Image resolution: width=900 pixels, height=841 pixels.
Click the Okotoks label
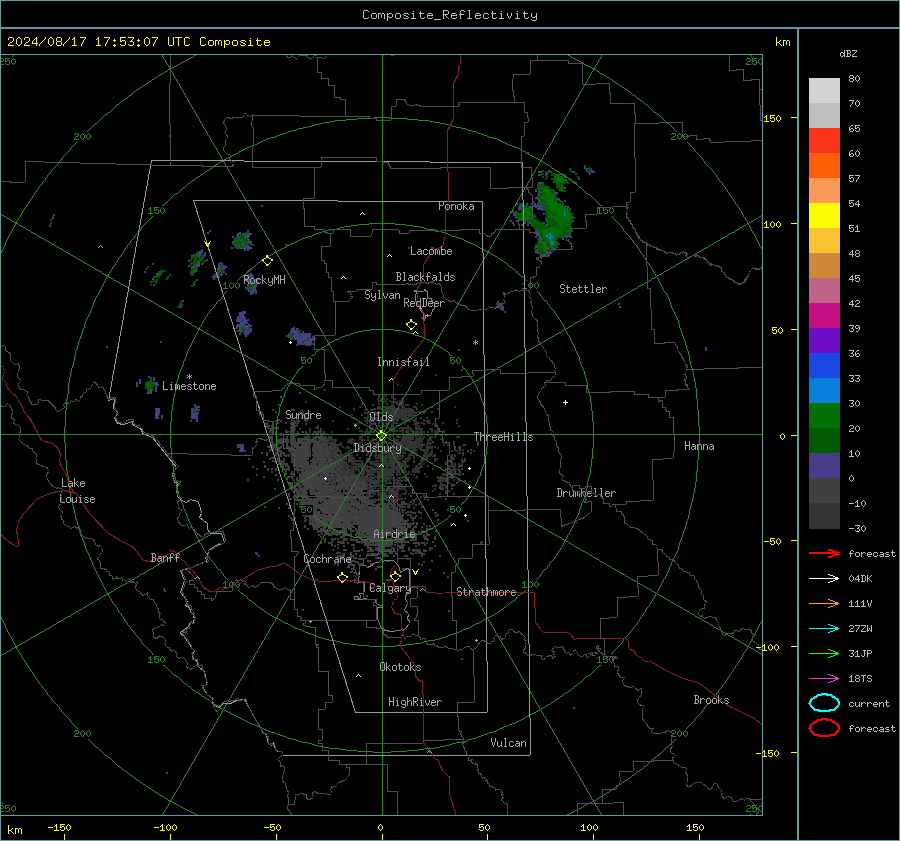pos(400,667)
